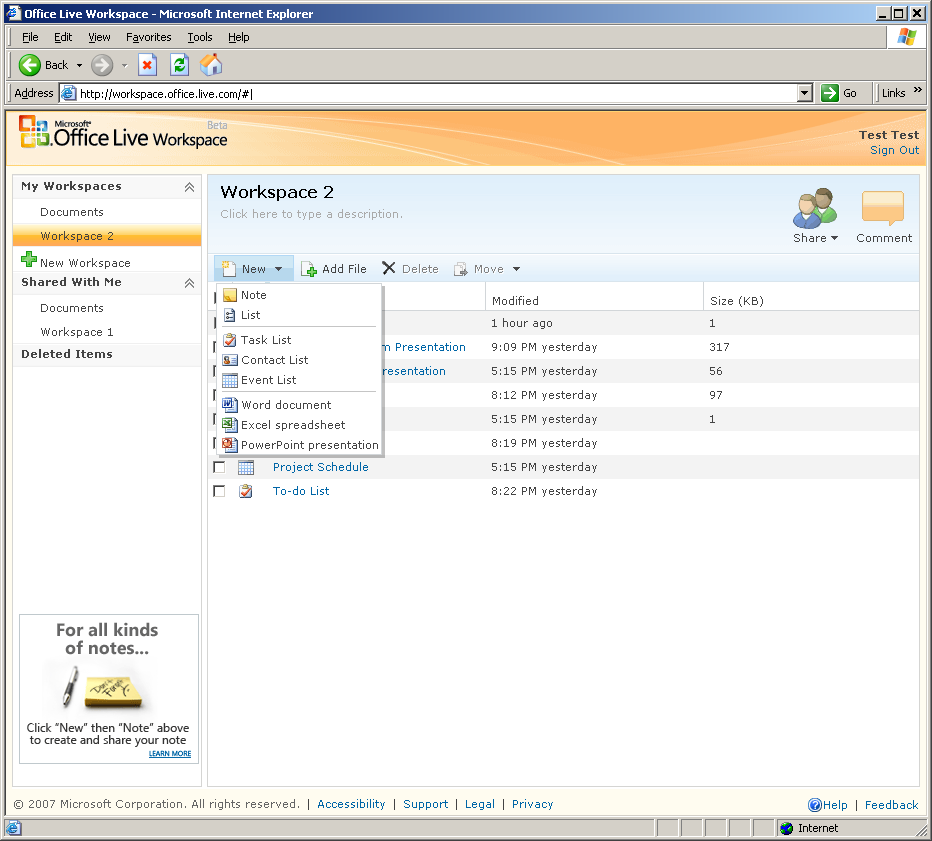The width and height of the screenshot is (932, 841).
Task: Open Workspace 1 in the sidebar
Action: (77, 332)
